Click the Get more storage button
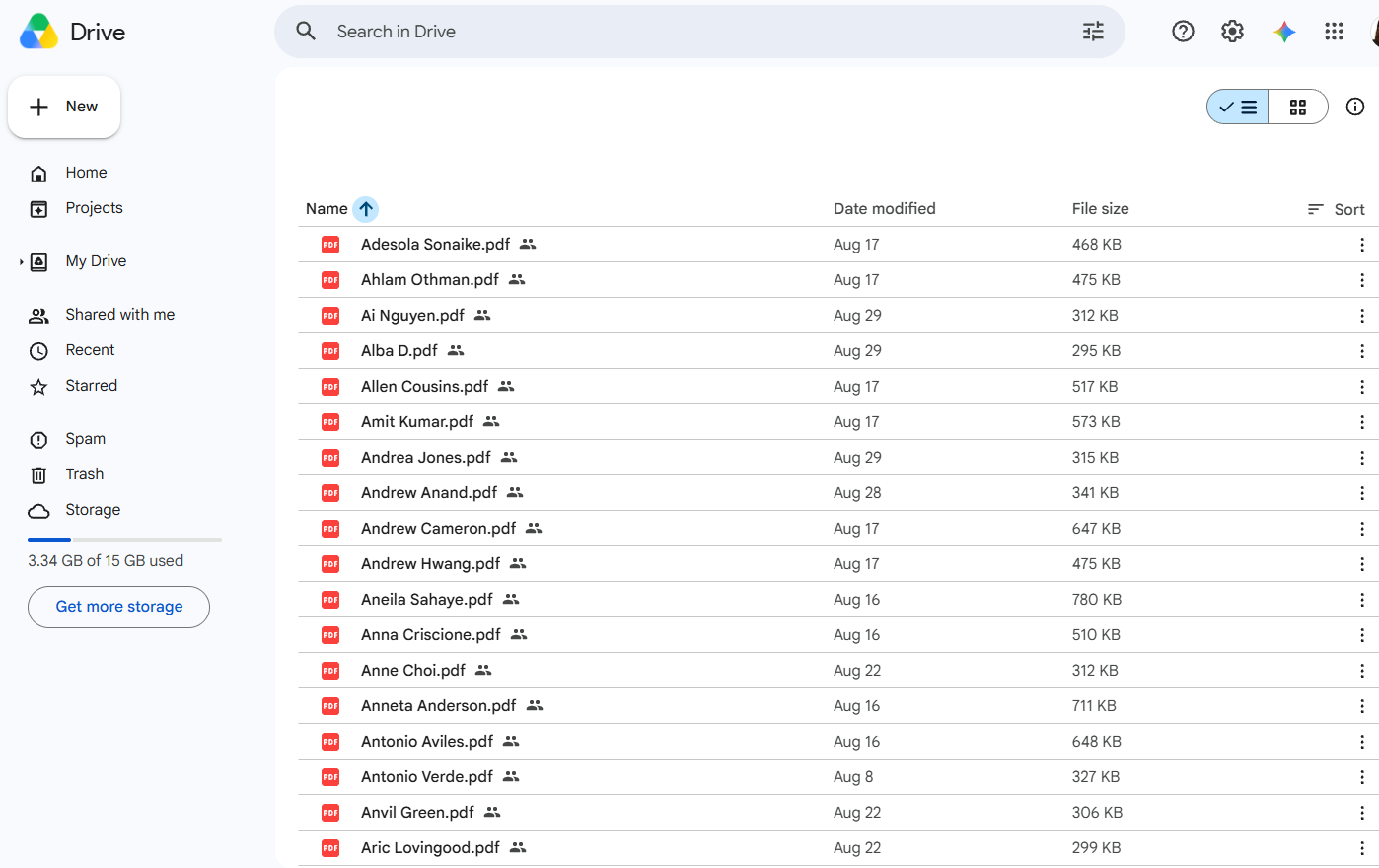This screenshot has width=1379, height=868. pos(118,607)
